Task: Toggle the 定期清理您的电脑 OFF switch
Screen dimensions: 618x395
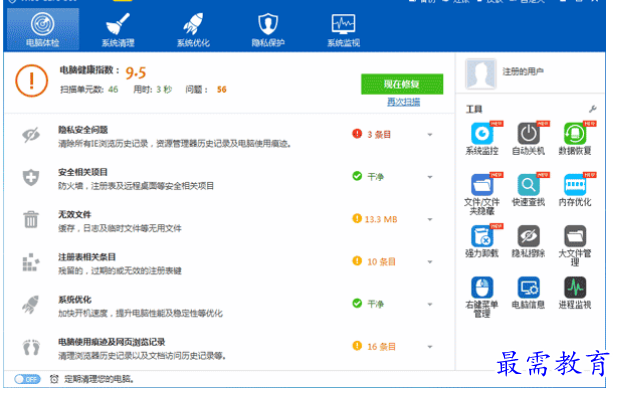Action: coord(27,379)
